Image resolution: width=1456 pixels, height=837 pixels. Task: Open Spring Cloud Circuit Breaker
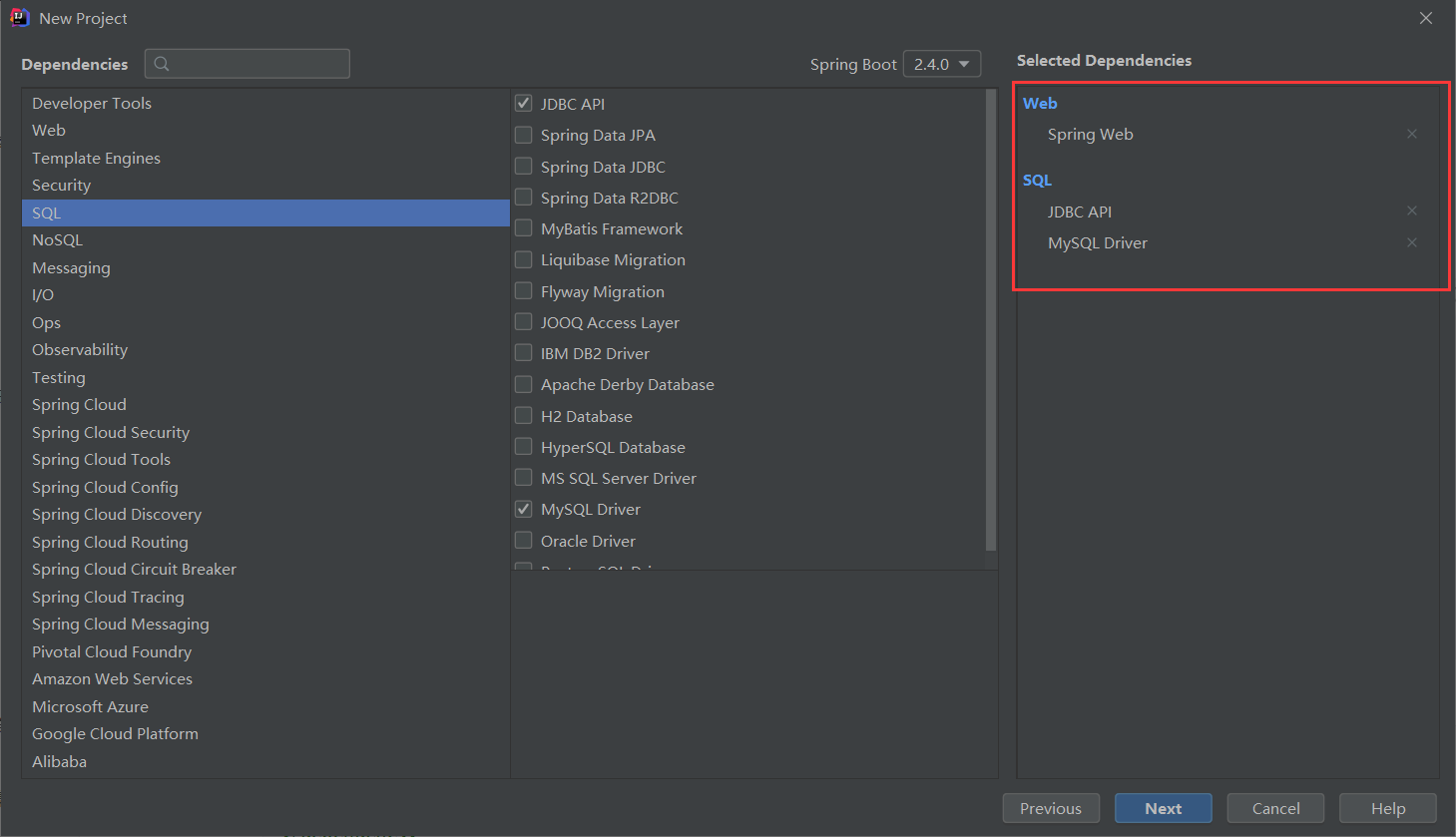pyautogui.click(x=265, y=570)
